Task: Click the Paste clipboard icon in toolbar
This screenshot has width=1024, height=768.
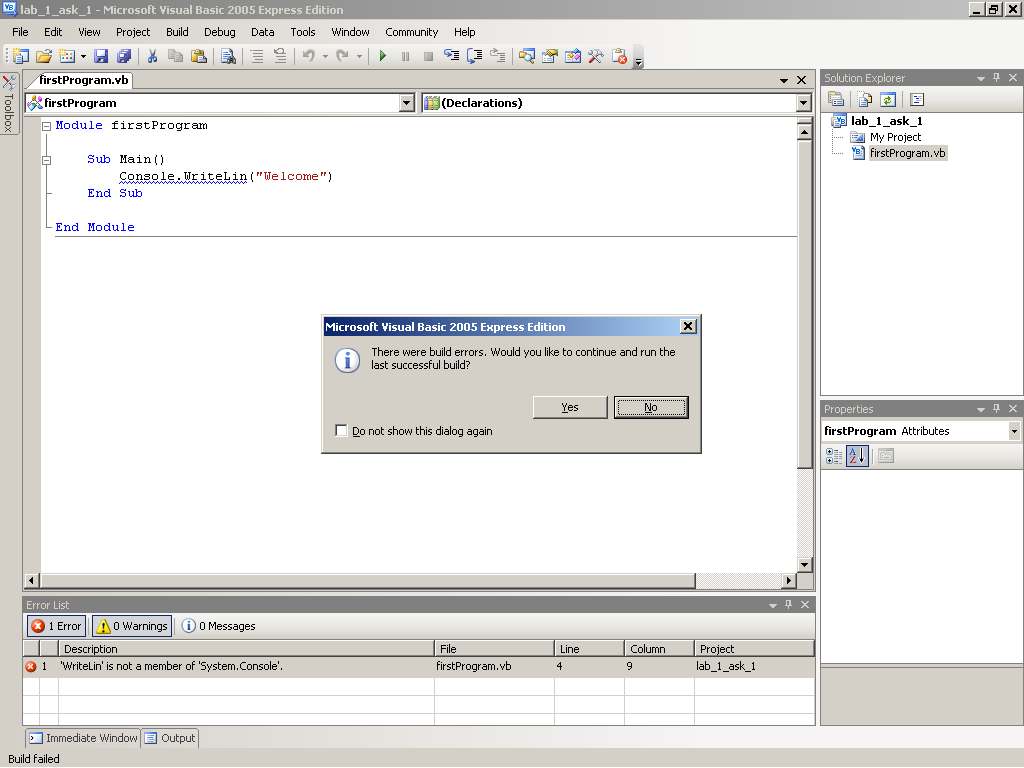Action: tap(199, 56)
